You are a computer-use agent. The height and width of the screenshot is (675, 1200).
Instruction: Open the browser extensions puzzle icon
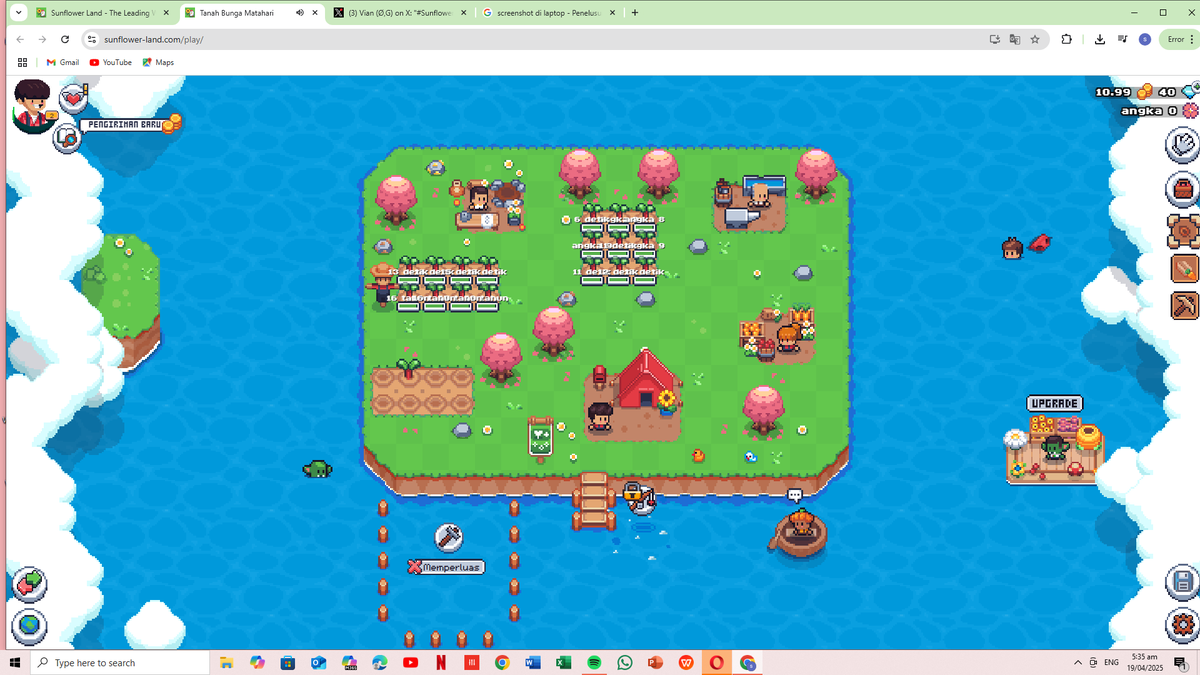click(x=1066, y=39)
